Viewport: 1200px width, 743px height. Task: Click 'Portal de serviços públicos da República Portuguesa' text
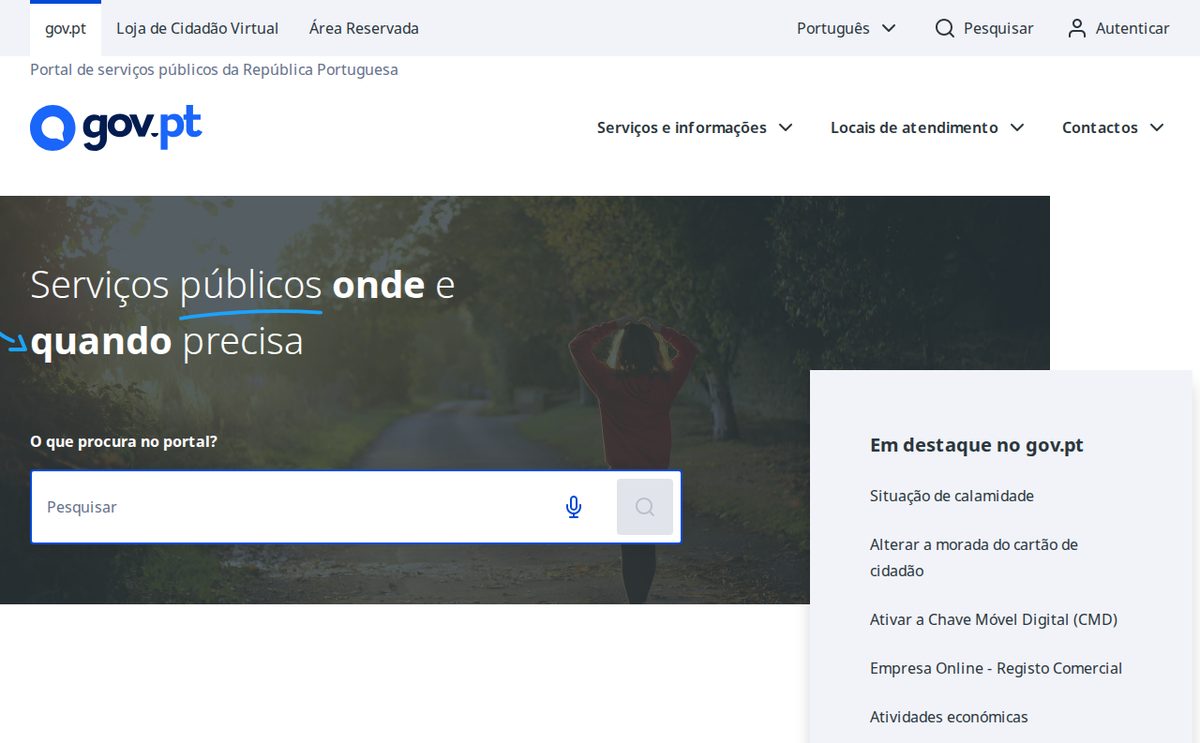coord(214,70)
